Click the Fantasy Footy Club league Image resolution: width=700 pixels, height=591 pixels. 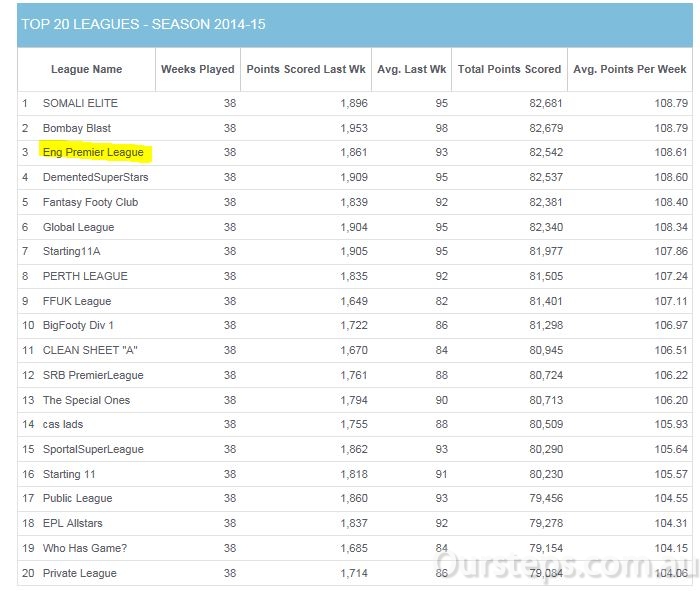click(91, 202)
